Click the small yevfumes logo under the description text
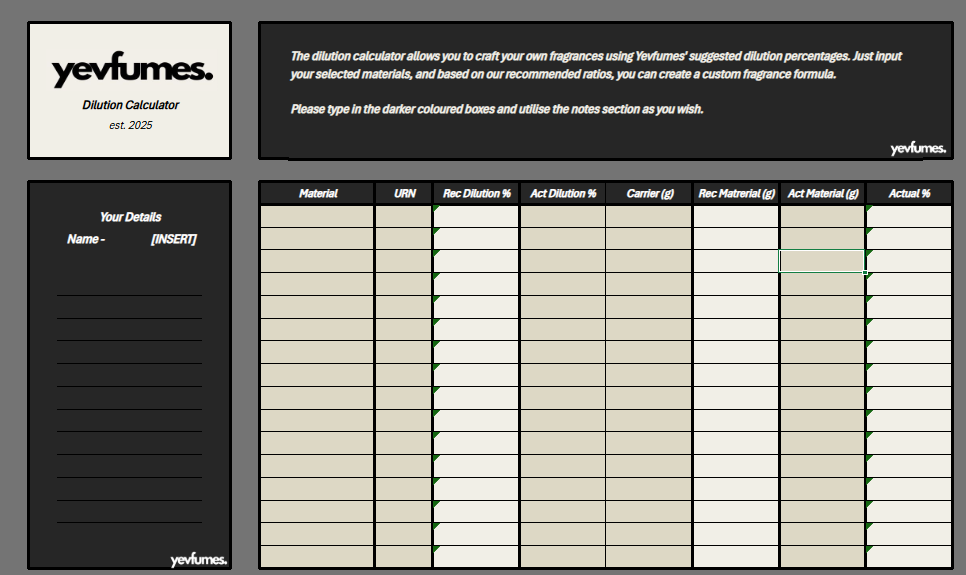Image resolution: width=966 pixels, height=575 pixels. 918,148
